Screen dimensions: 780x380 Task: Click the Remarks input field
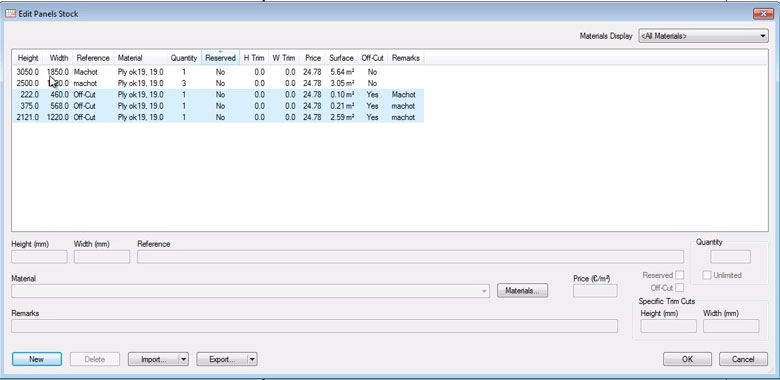tap(314, 326)
